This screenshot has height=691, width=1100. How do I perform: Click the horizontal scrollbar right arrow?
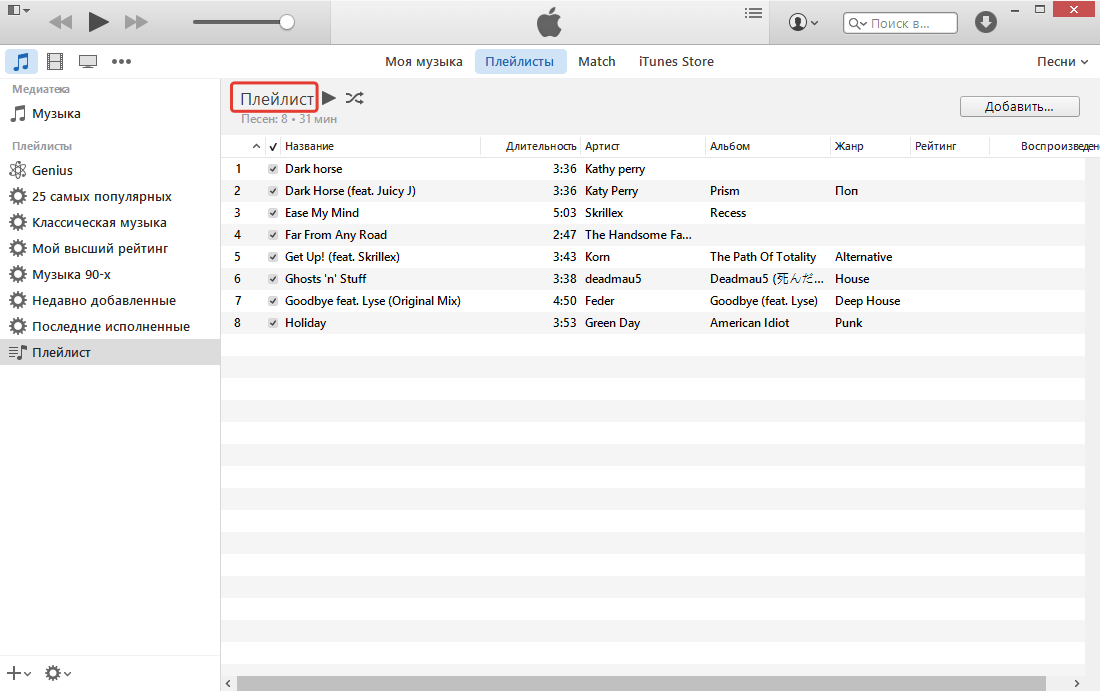click(x=1077, y=683)
